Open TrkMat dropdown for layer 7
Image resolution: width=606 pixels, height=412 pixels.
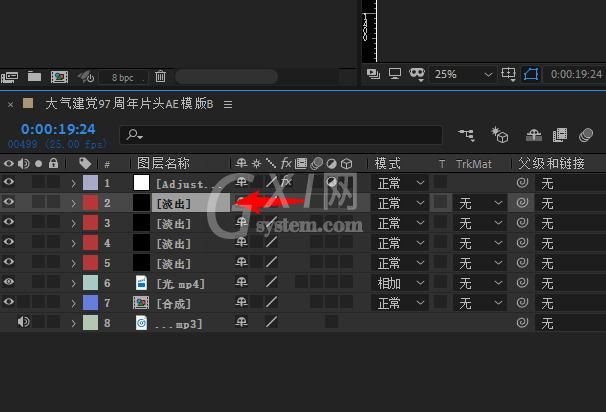480,303
